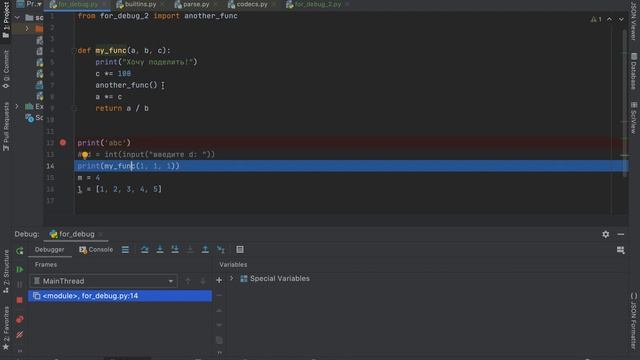Image resolution: width=640 pixels, height=360 pixels.
Task: Go to previous highlighted error
Action: point(609,19)
